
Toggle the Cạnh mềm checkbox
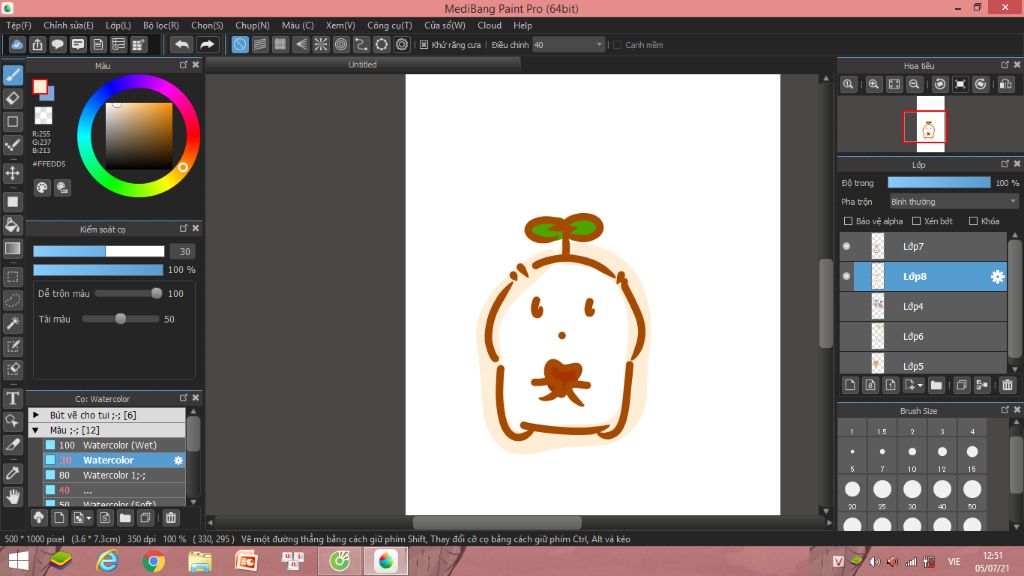tap(617, 44)
